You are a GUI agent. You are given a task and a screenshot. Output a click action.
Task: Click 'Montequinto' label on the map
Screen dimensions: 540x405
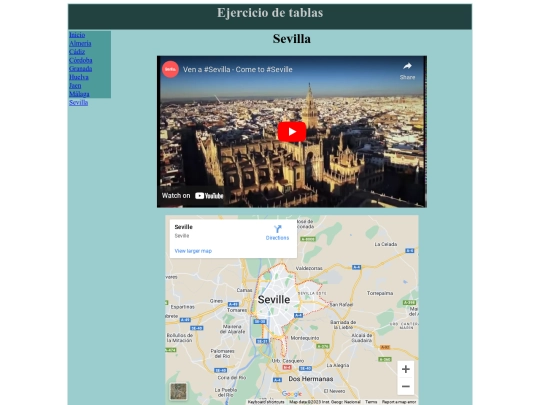(305, 338)
